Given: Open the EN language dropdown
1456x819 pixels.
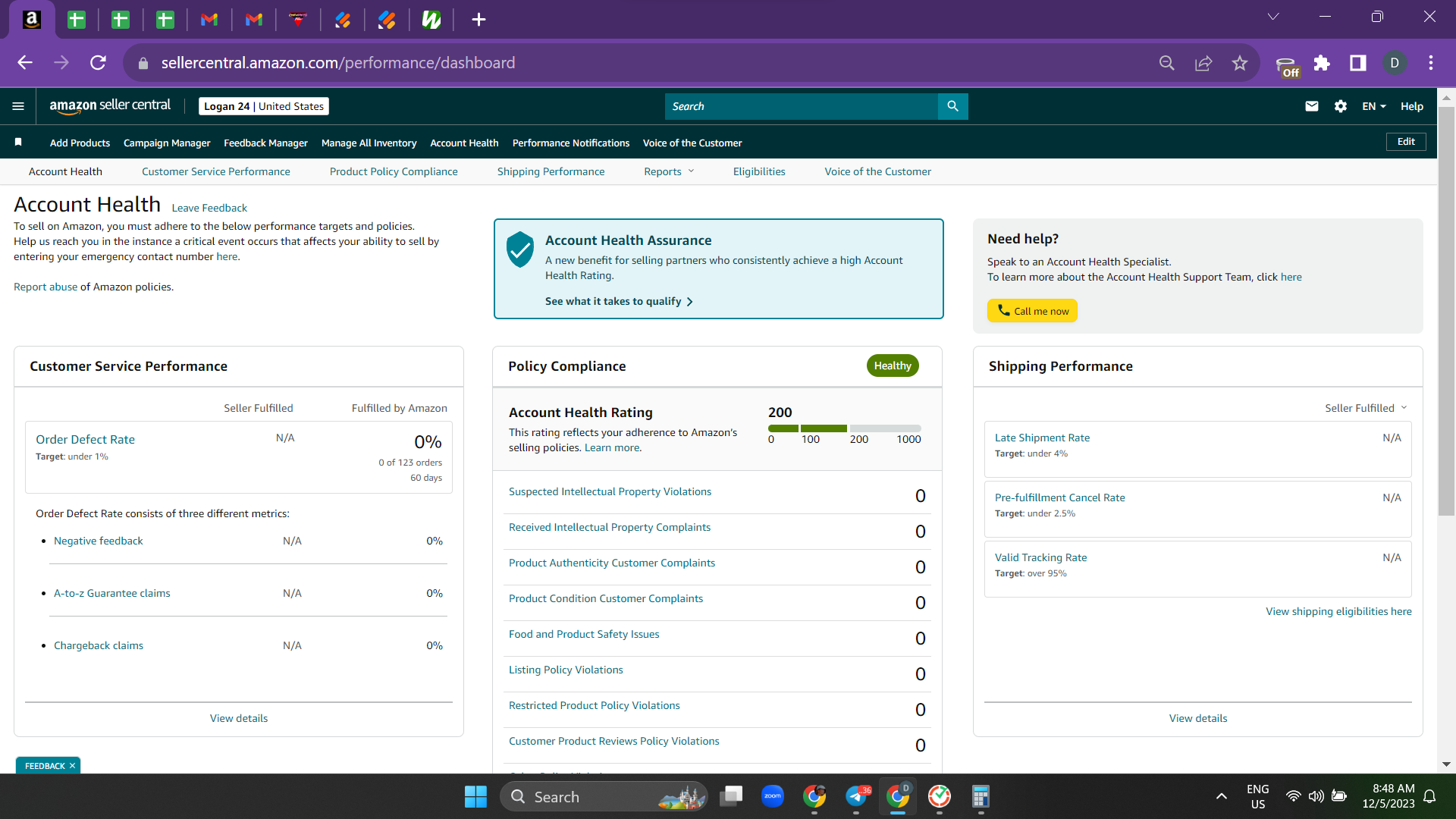Looking at the screenshot, I should [1373, 106].
